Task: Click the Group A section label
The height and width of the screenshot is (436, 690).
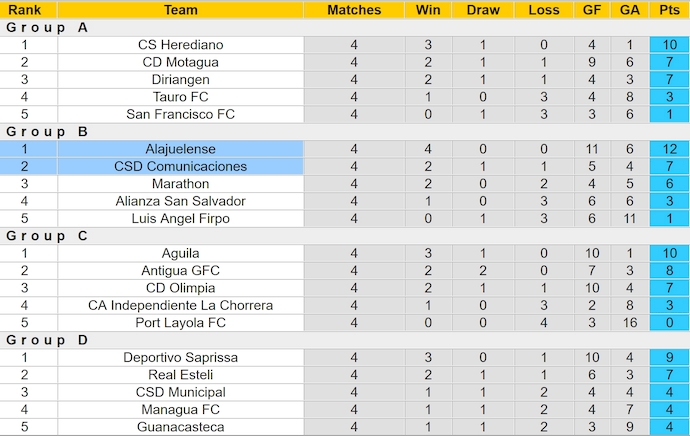Action: coord(47,28)
